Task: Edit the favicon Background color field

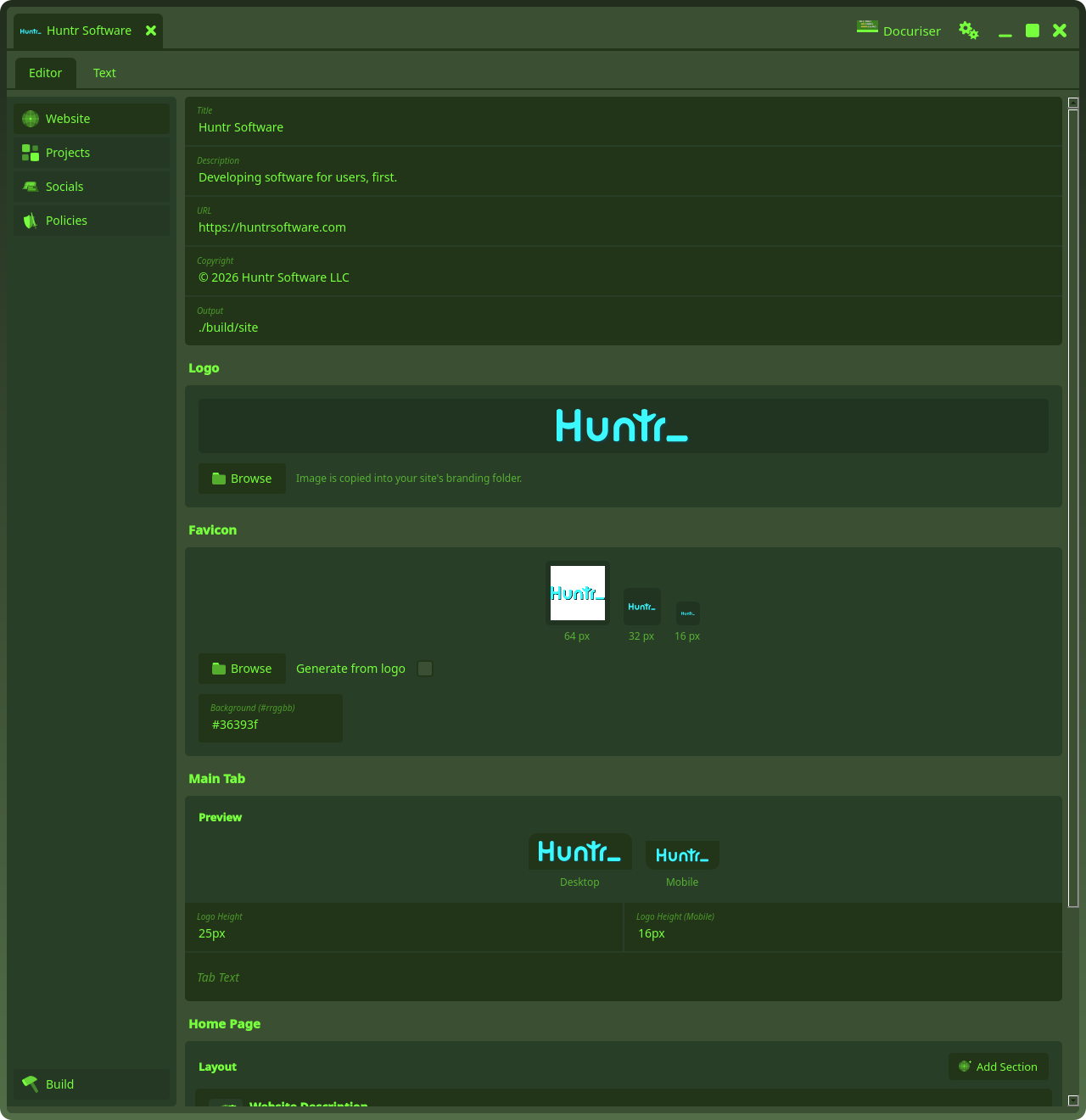Action: coord(271,718)
